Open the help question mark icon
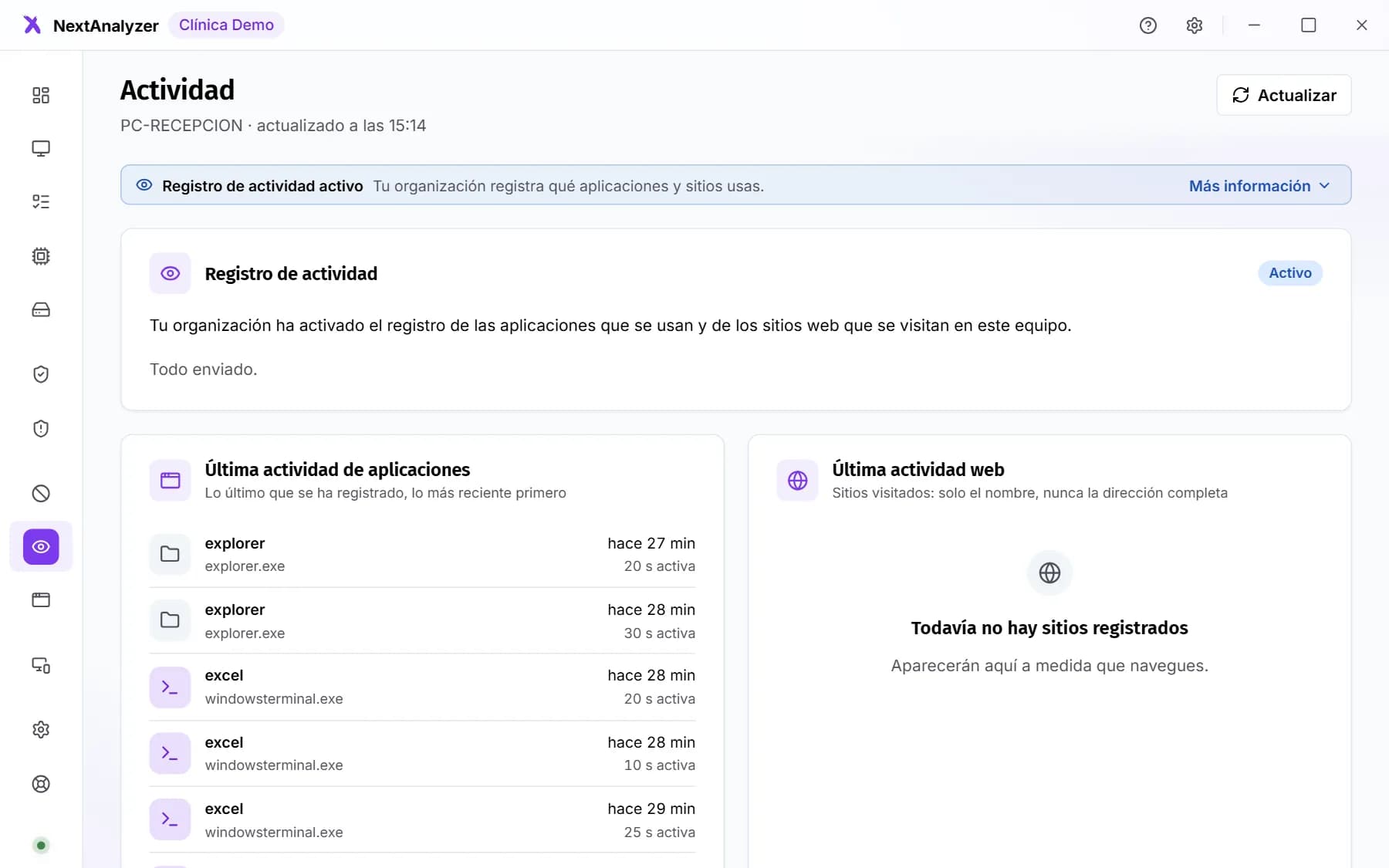Viewport: 1389px width, 868px height. 1148,25
